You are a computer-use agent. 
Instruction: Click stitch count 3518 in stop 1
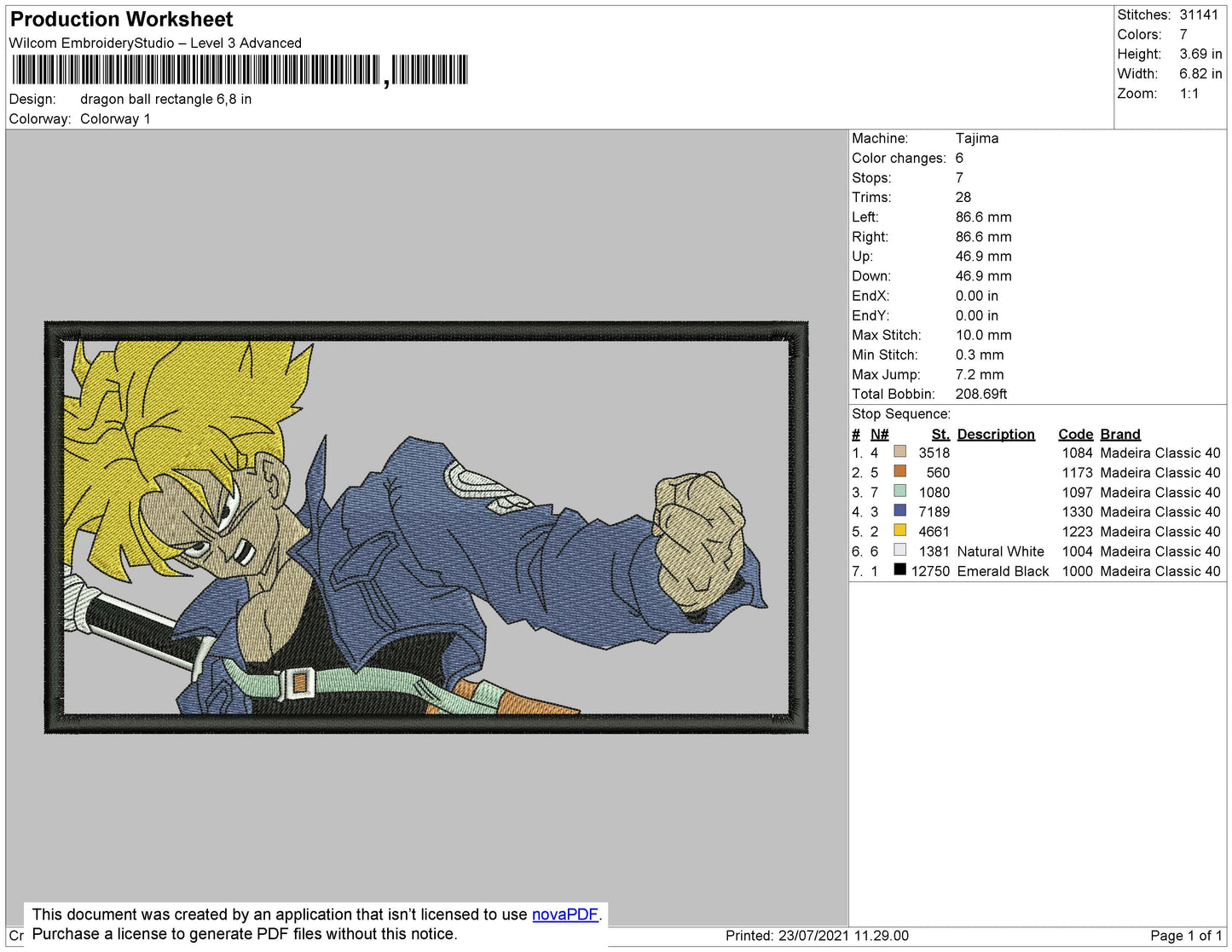click(934, 453)
